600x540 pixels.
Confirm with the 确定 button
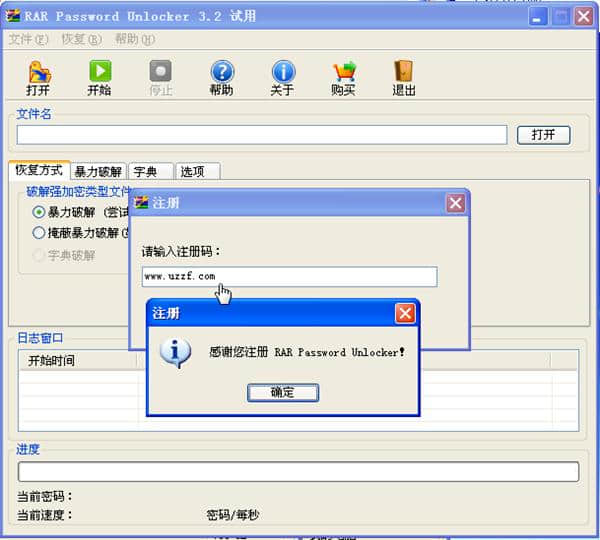pos(282,392)
